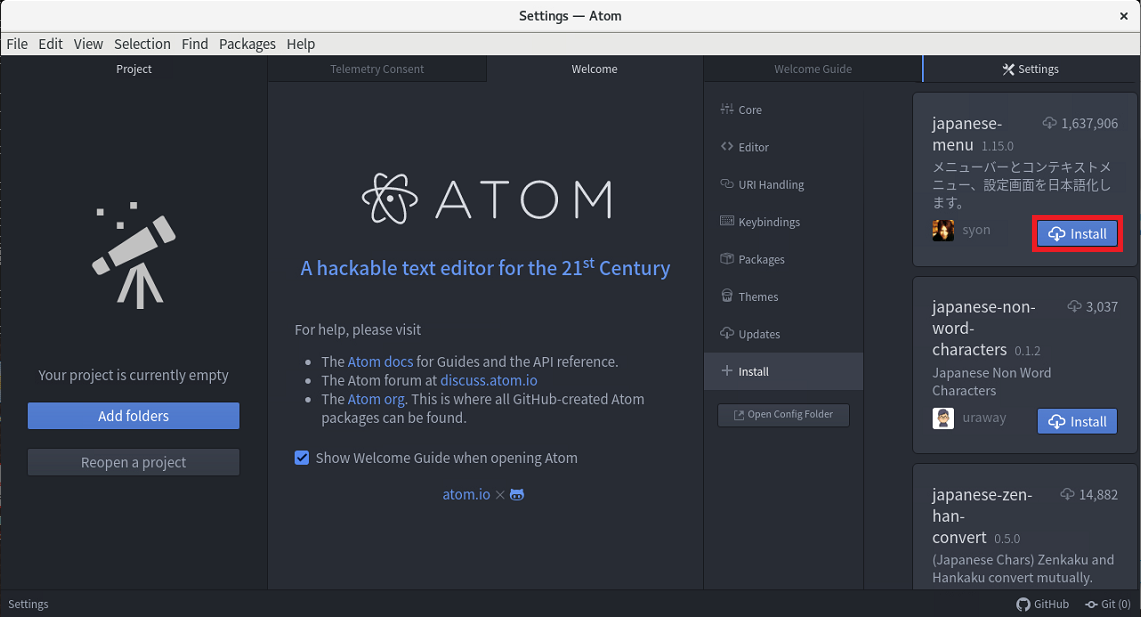Click syon's author avatar

943,230
